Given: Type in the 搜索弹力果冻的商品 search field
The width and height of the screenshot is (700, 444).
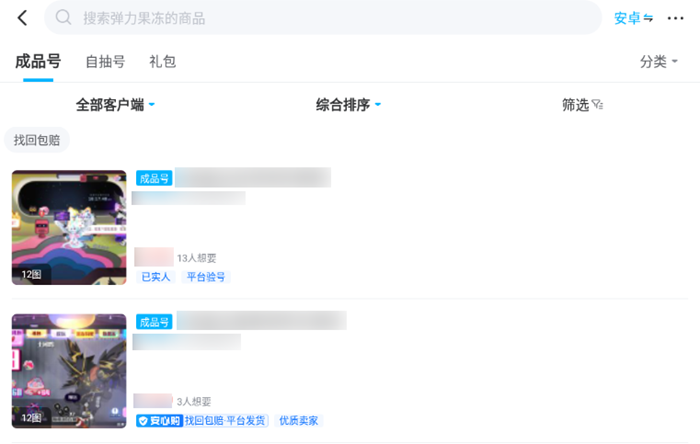Looking at the screenshot, I should pos(330,18).
